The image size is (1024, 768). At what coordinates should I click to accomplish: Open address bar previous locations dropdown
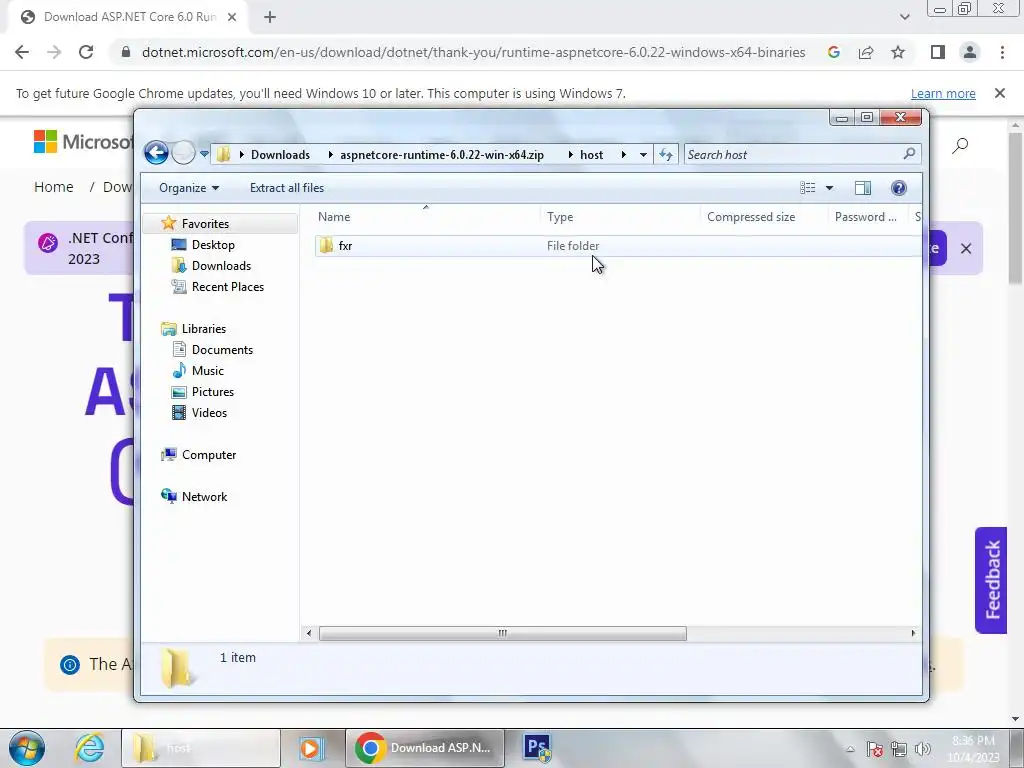643,155
